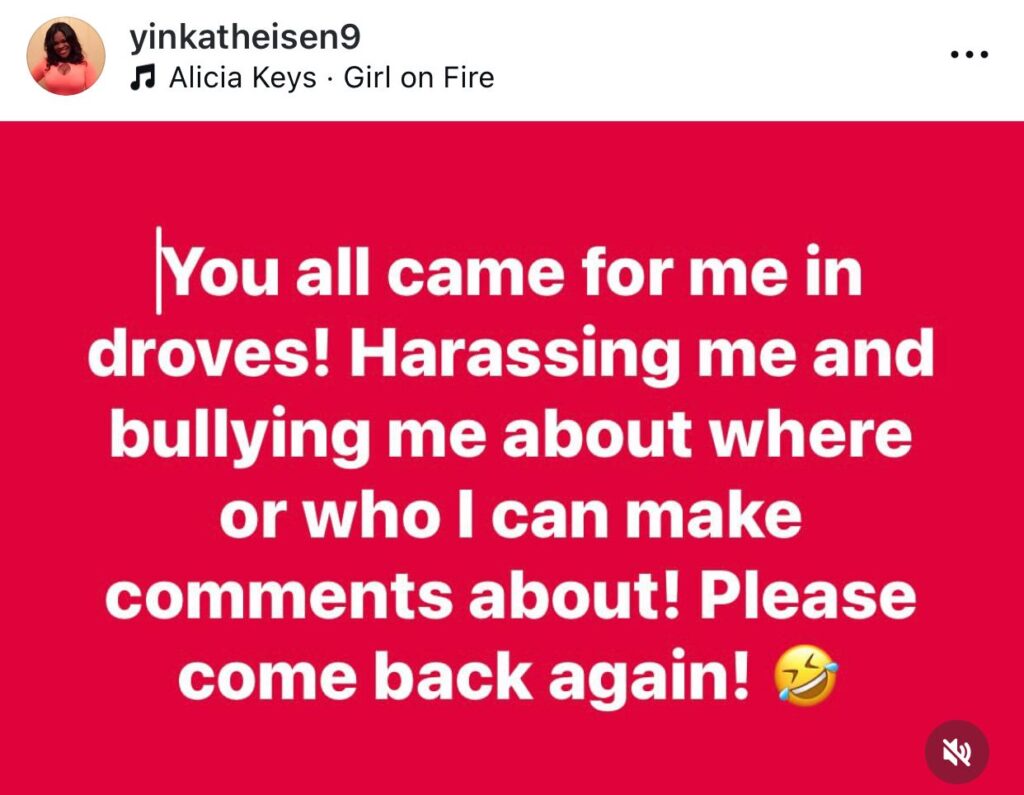
Task: Open the Alicia Keys artist label
Action: coord(242,77)
